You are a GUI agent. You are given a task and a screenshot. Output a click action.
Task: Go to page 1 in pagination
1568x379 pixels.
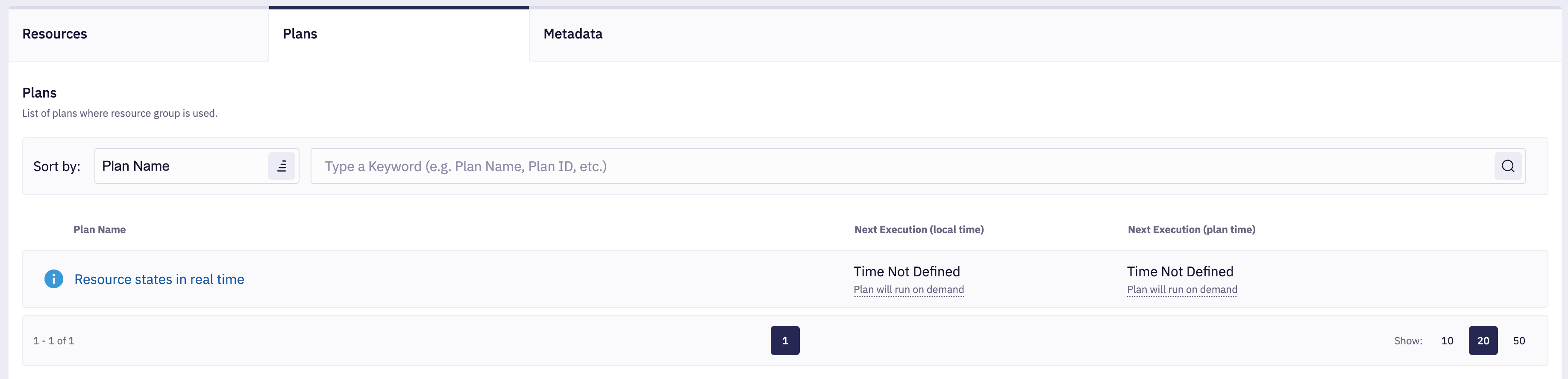point(784,341)
